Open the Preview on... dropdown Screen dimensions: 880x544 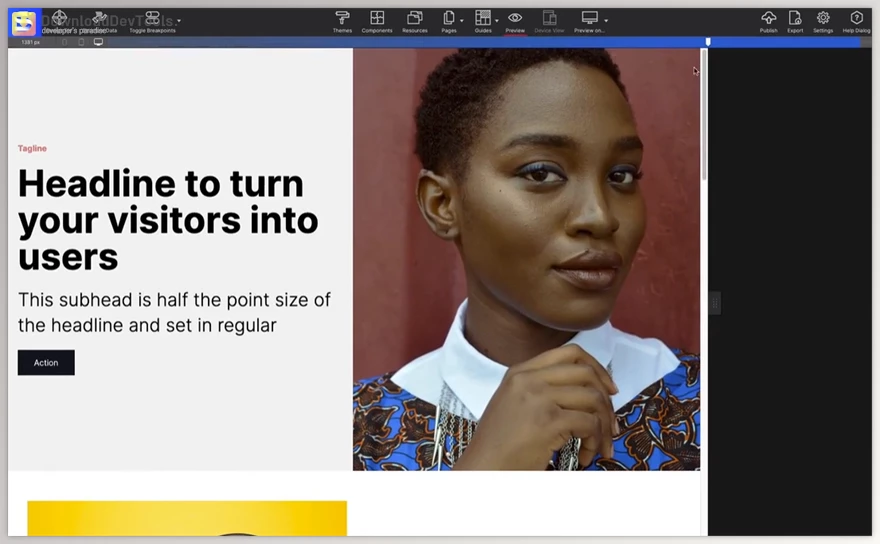[606, 20]
